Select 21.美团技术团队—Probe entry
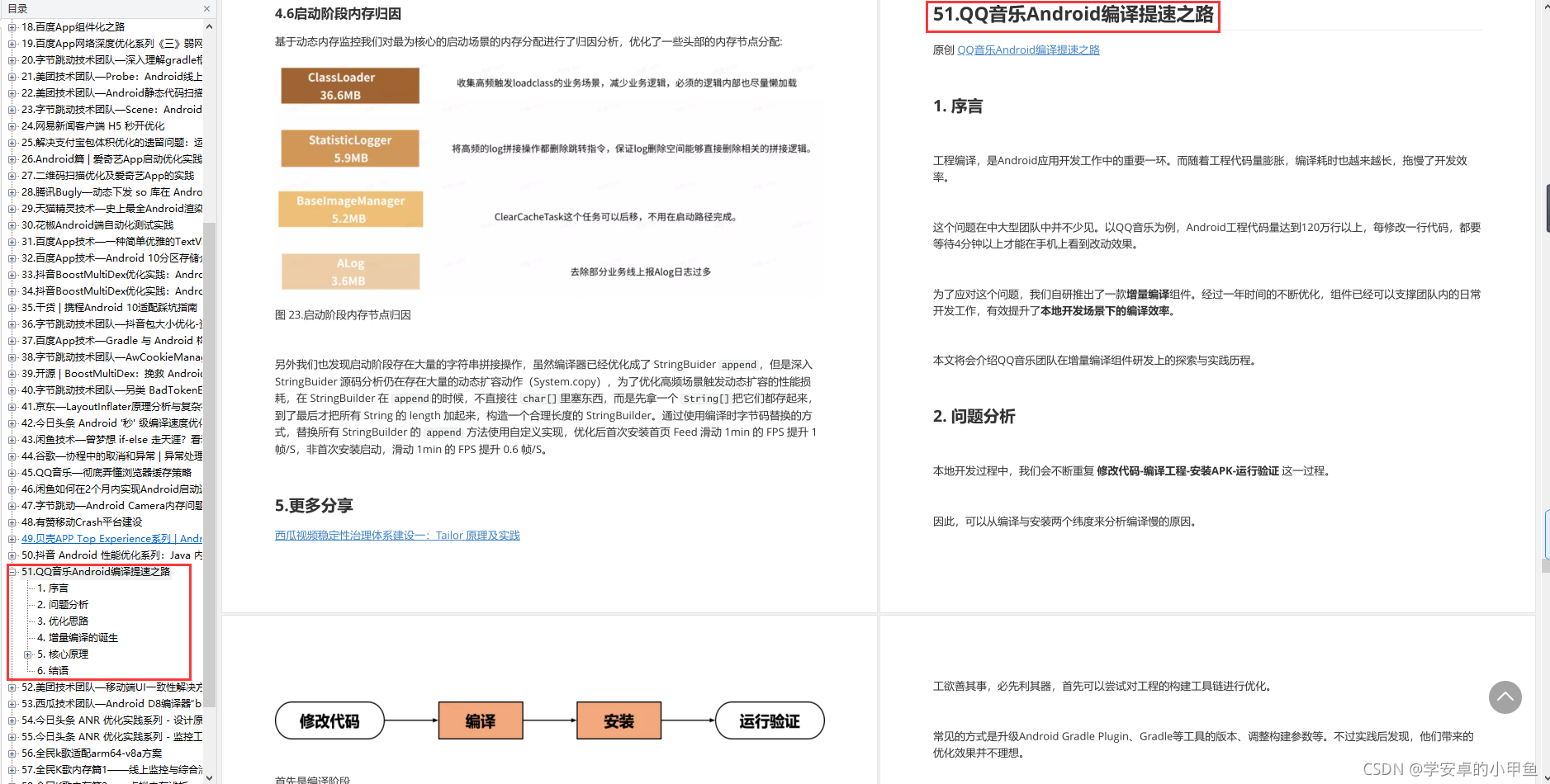The image size is (1550, 784). pyautogui.click(x=111, y=77)
